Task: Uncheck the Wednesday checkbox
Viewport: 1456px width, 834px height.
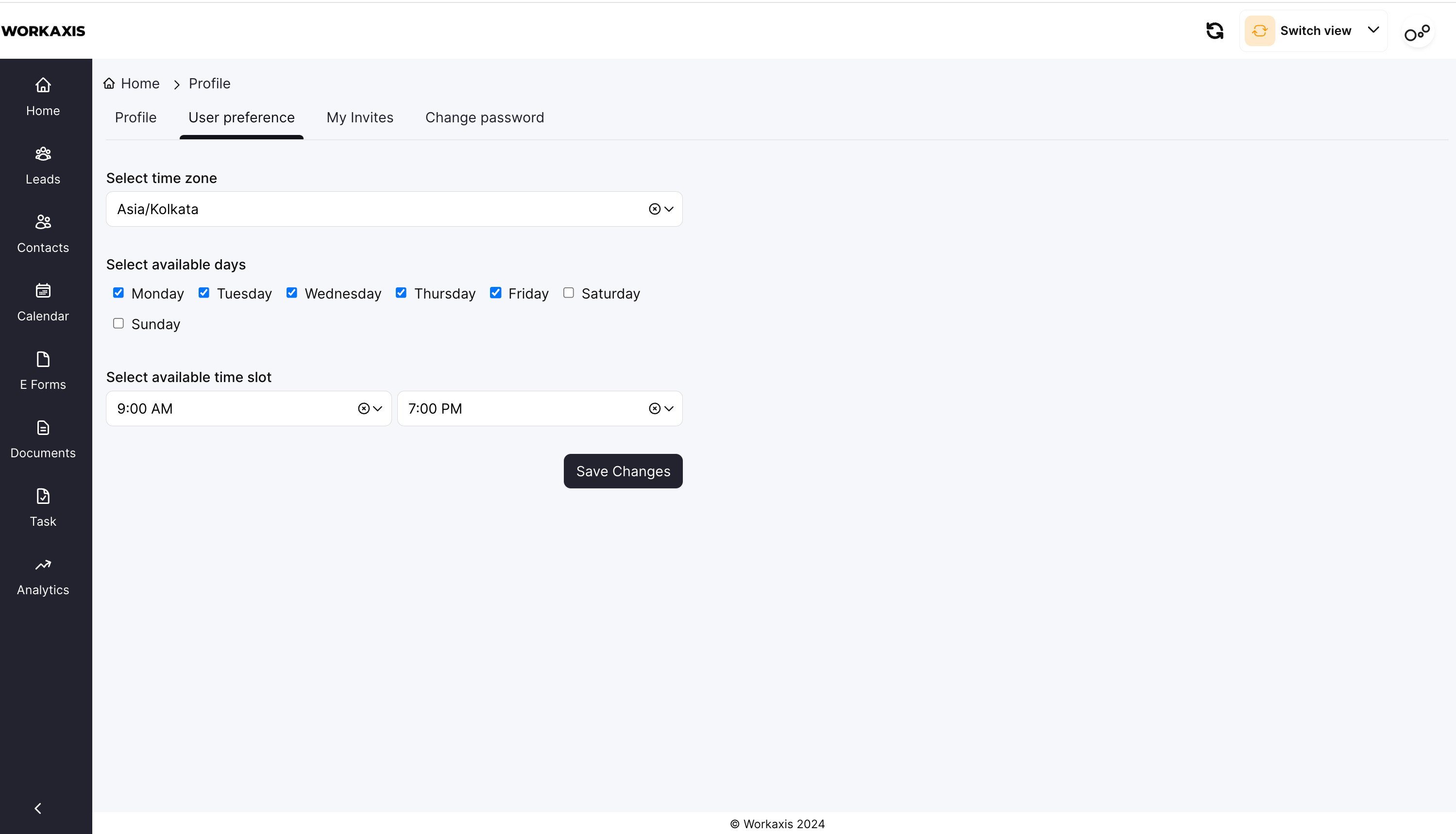Action: pyautogui.click(x=292, y=293)
